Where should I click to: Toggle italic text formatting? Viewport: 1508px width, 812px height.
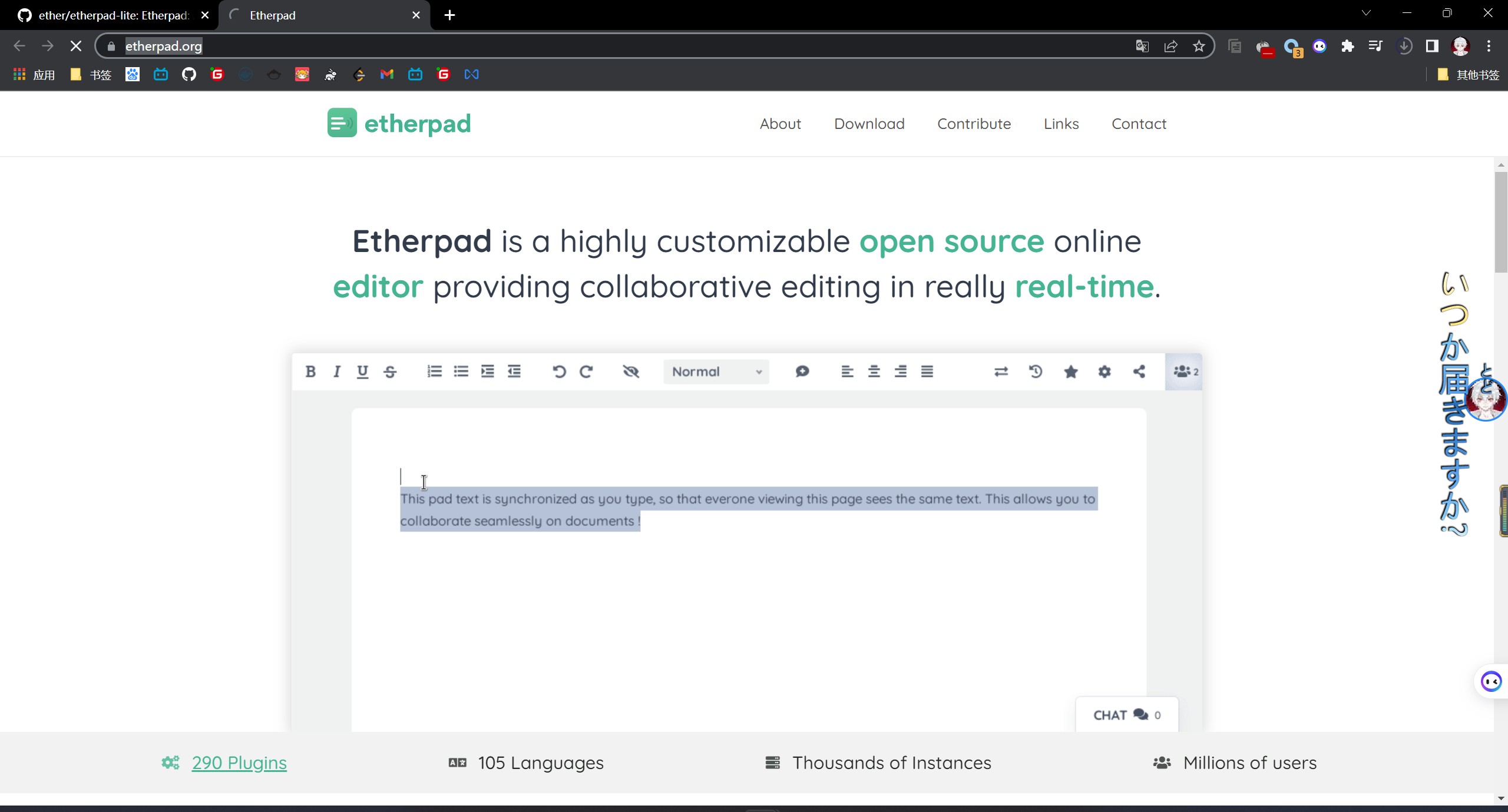coord(336,372)
